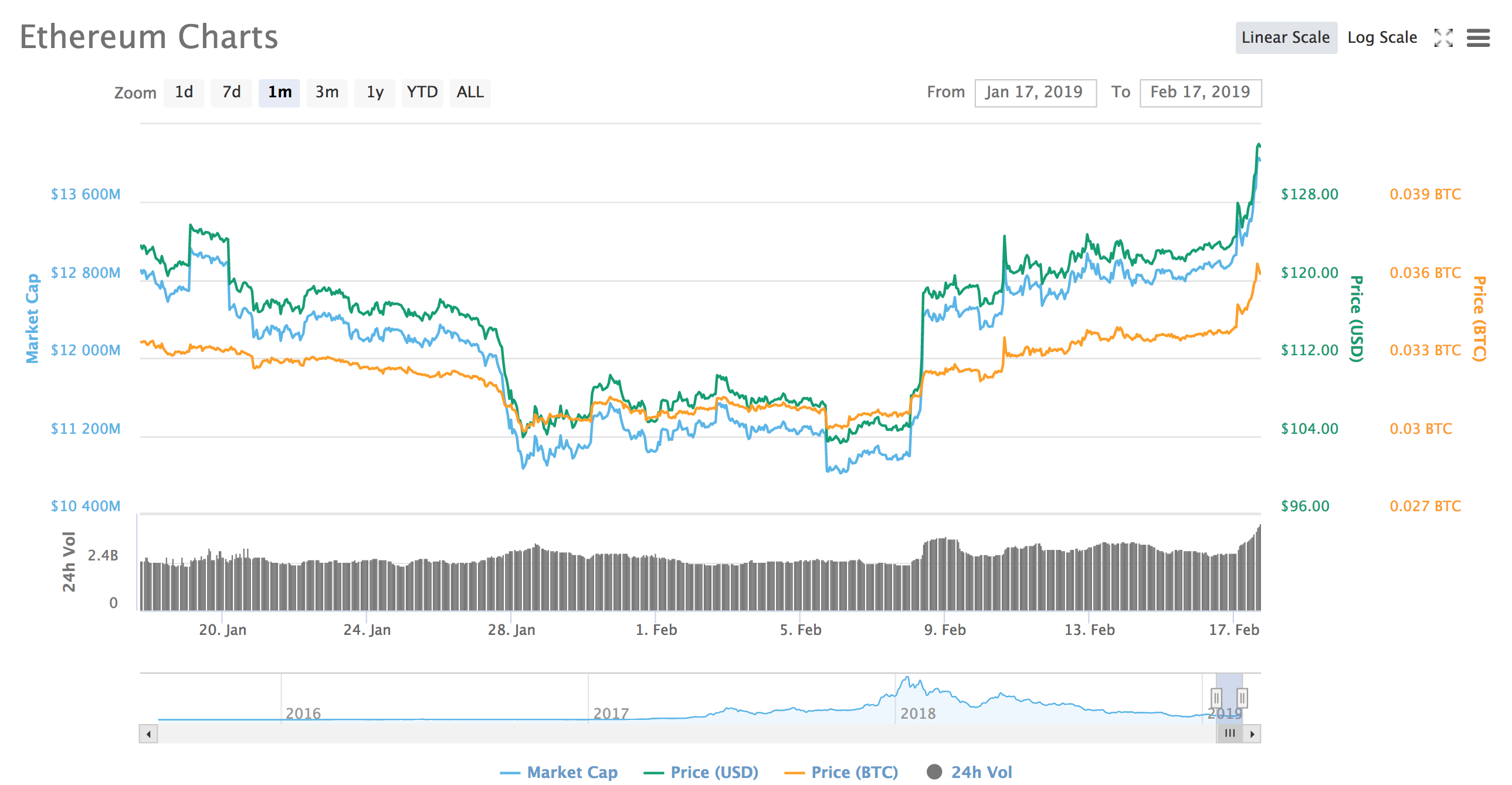Open the chart hamburger context menu
Screen dimensions: 1512x785
(1478, 38)
